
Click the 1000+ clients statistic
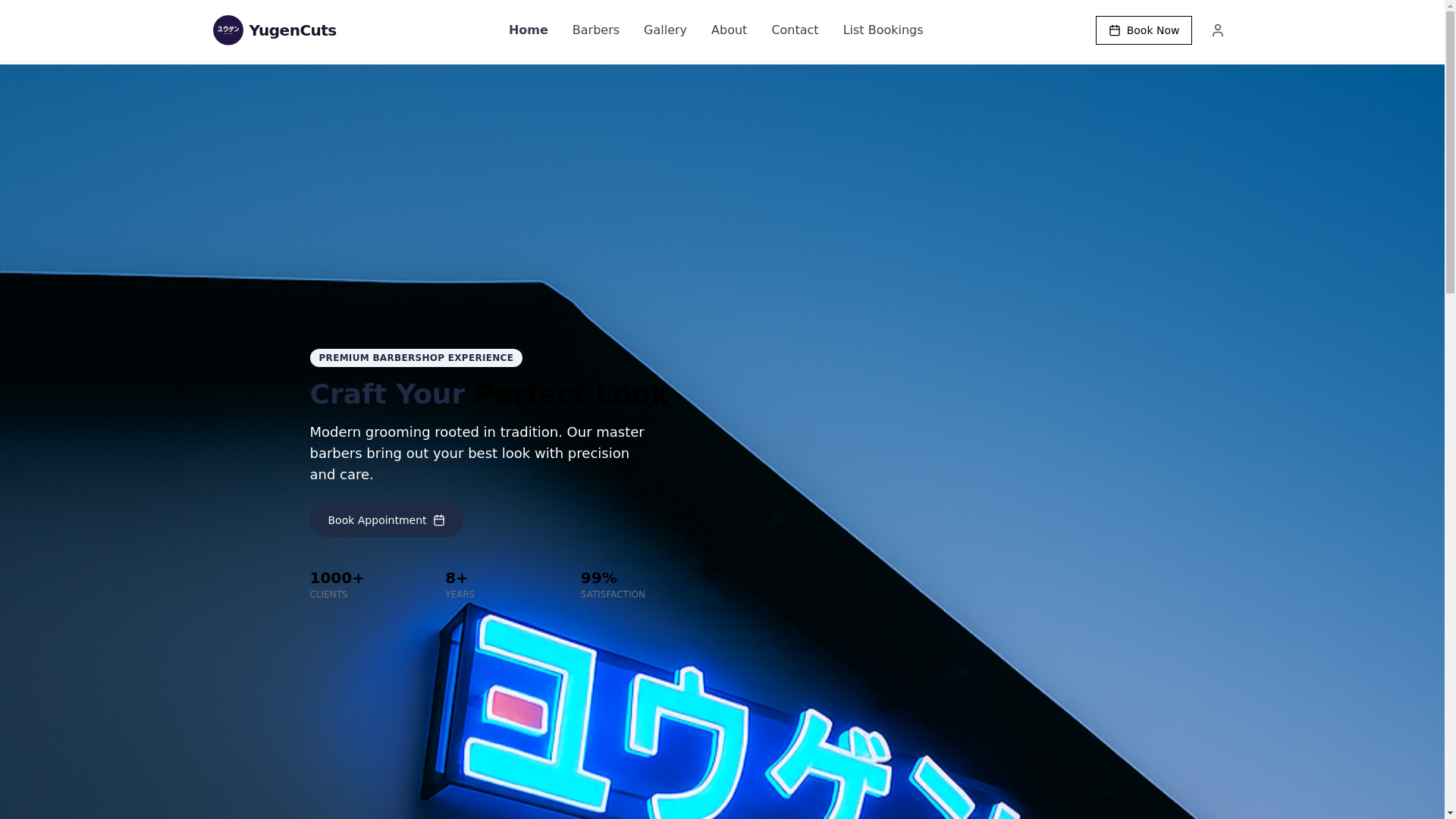point(337,585)
